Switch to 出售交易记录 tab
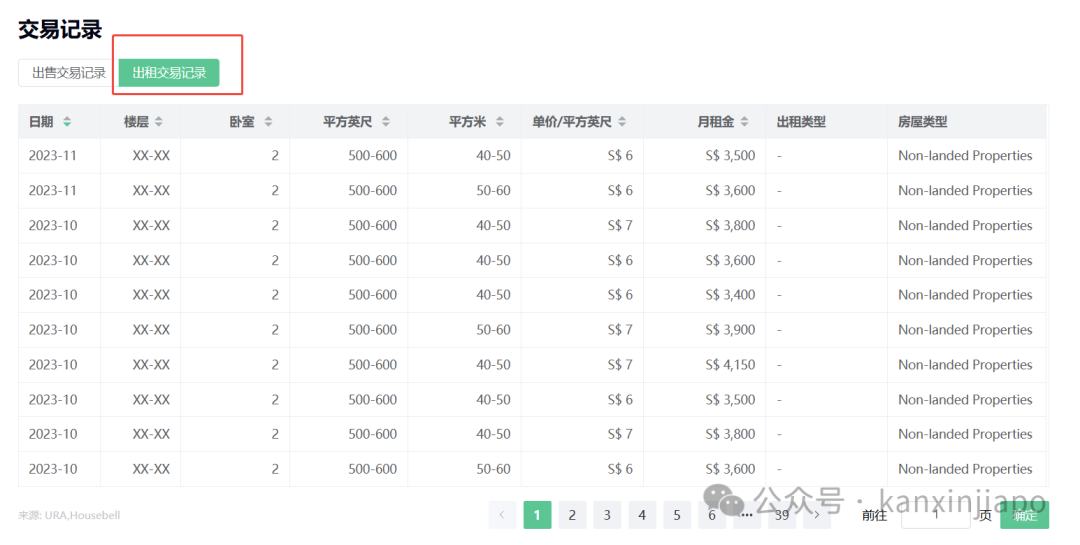Image resolution: width=1080 pixels, height=545 pixels. (x=68, y=73)
